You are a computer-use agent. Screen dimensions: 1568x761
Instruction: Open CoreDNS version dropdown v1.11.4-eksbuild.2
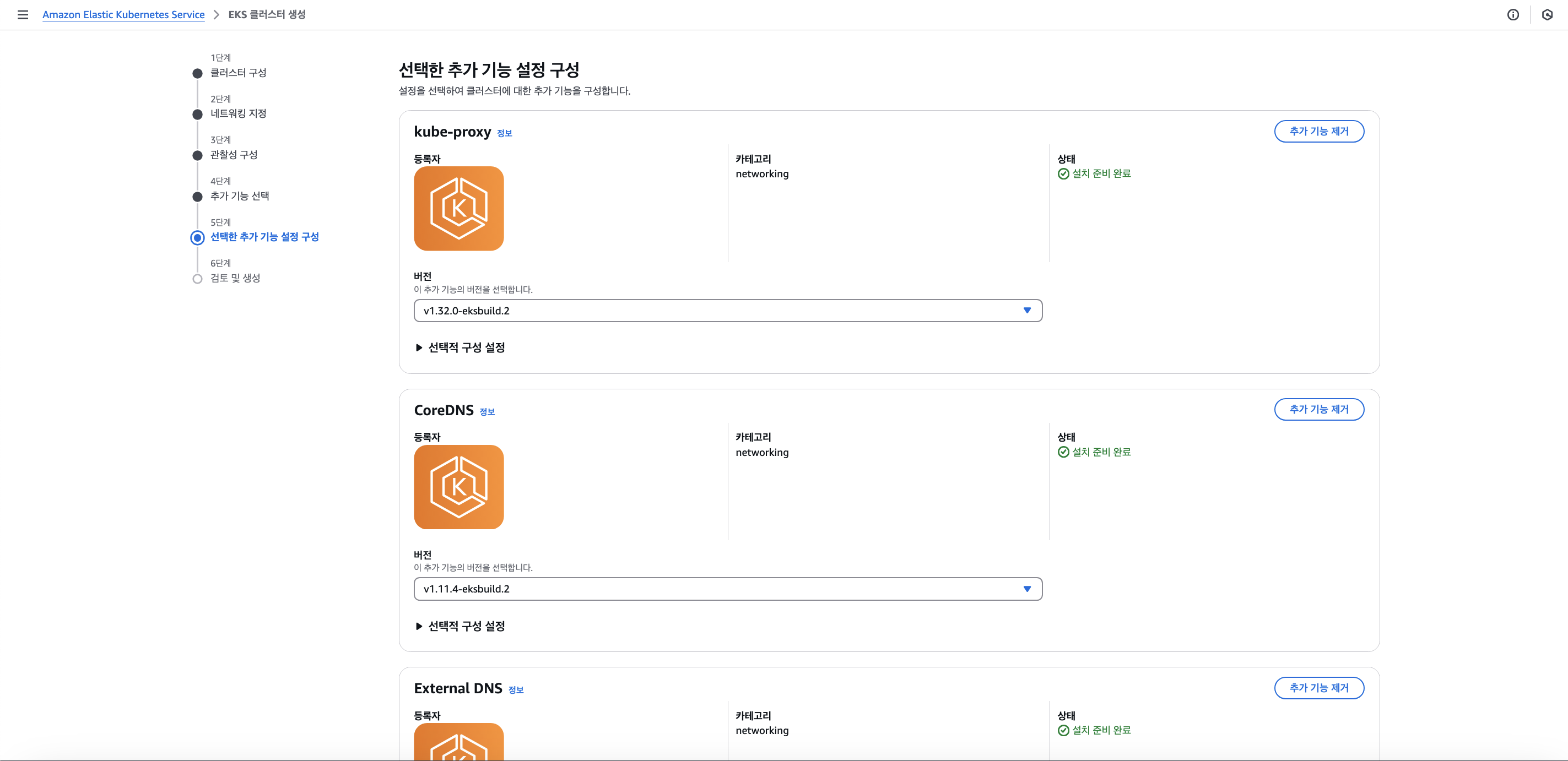(727, 589)
